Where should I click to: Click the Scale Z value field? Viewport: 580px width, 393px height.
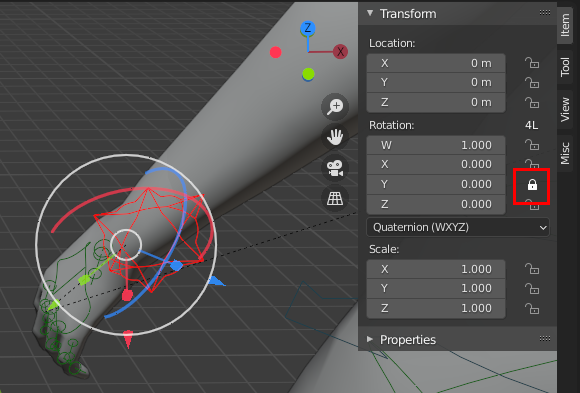click(436, 308)
